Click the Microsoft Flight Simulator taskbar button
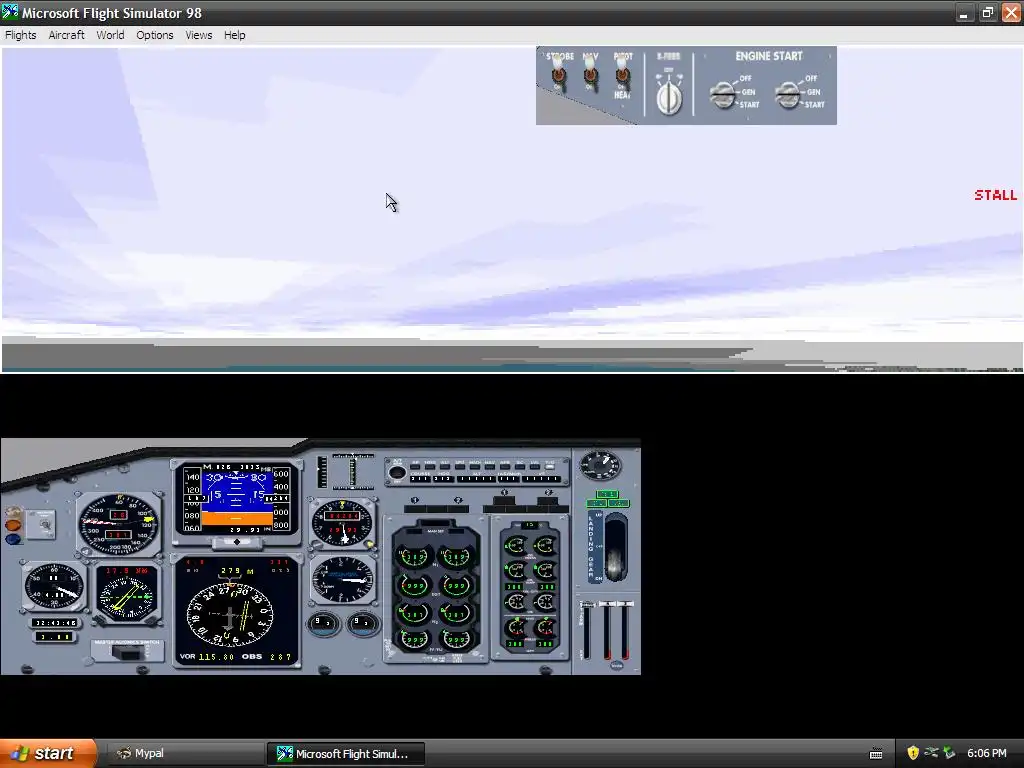The width and height of the screenshot is (1024, 768). [345, 754]
